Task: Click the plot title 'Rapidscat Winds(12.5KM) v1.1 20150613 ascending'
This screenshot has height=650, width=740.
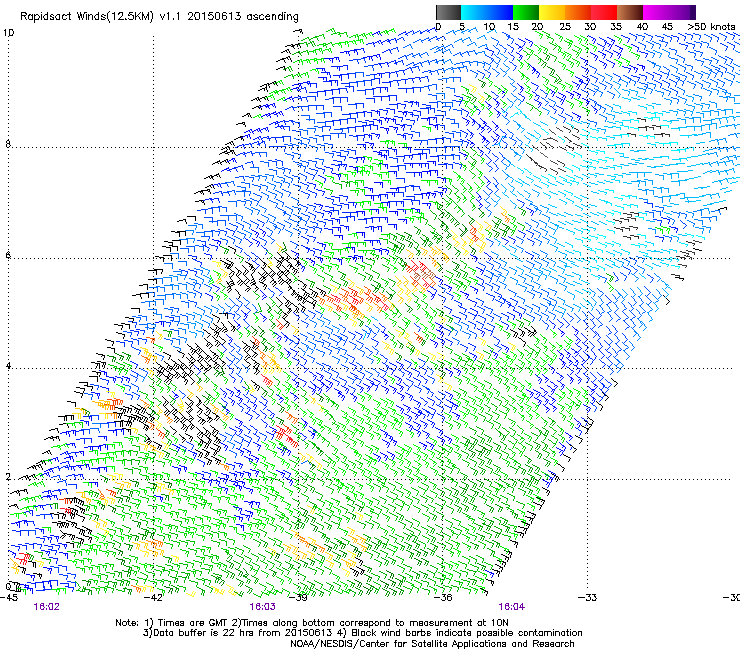Action: pyautogui.click(x=159, y=17)
